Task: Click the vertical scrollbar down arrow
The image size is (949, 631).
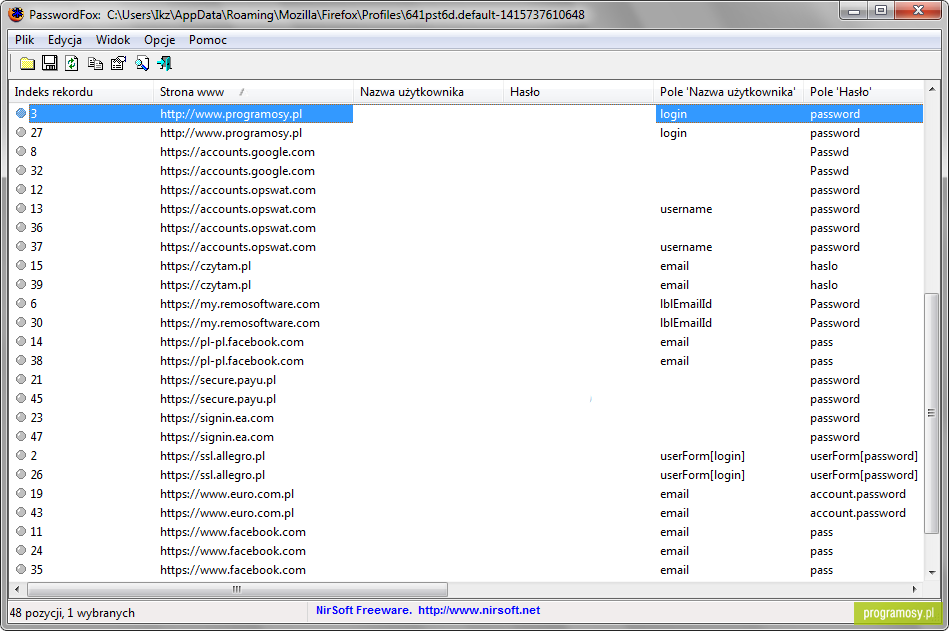Action: [x=931, y=572]
